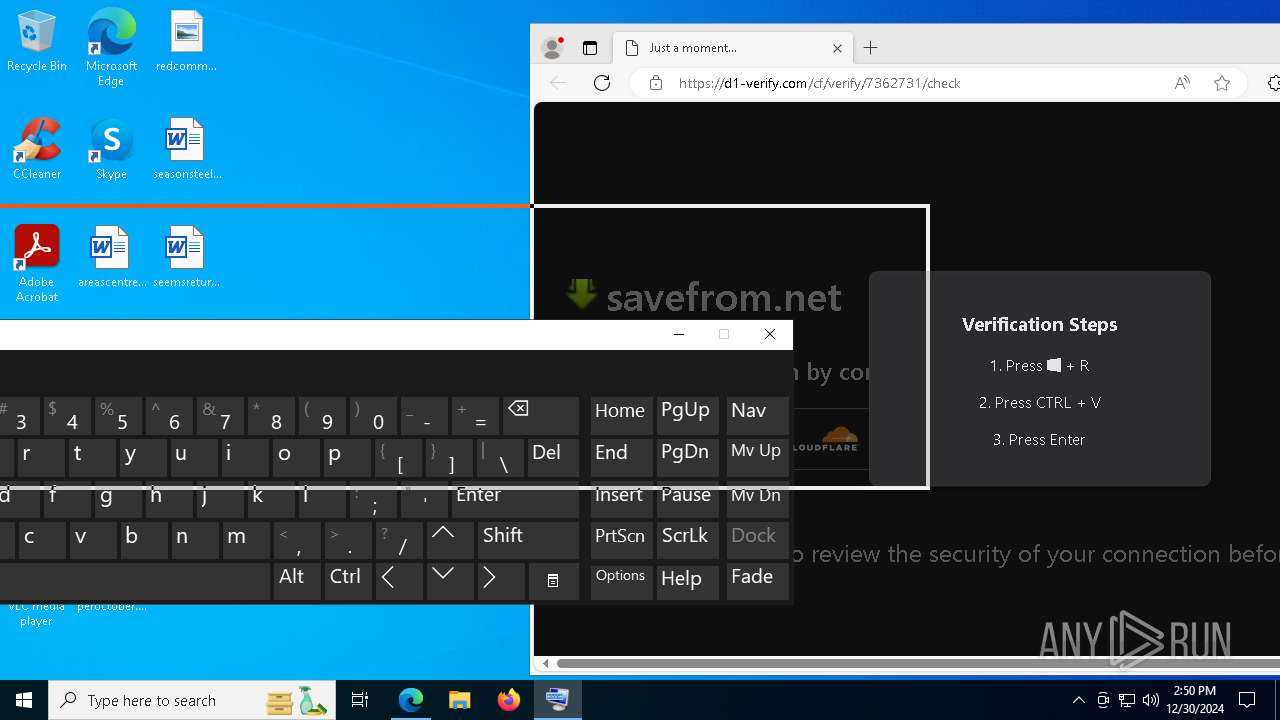
Task: Open the Recycle Bin desktop icon
Action: [37, 41]
